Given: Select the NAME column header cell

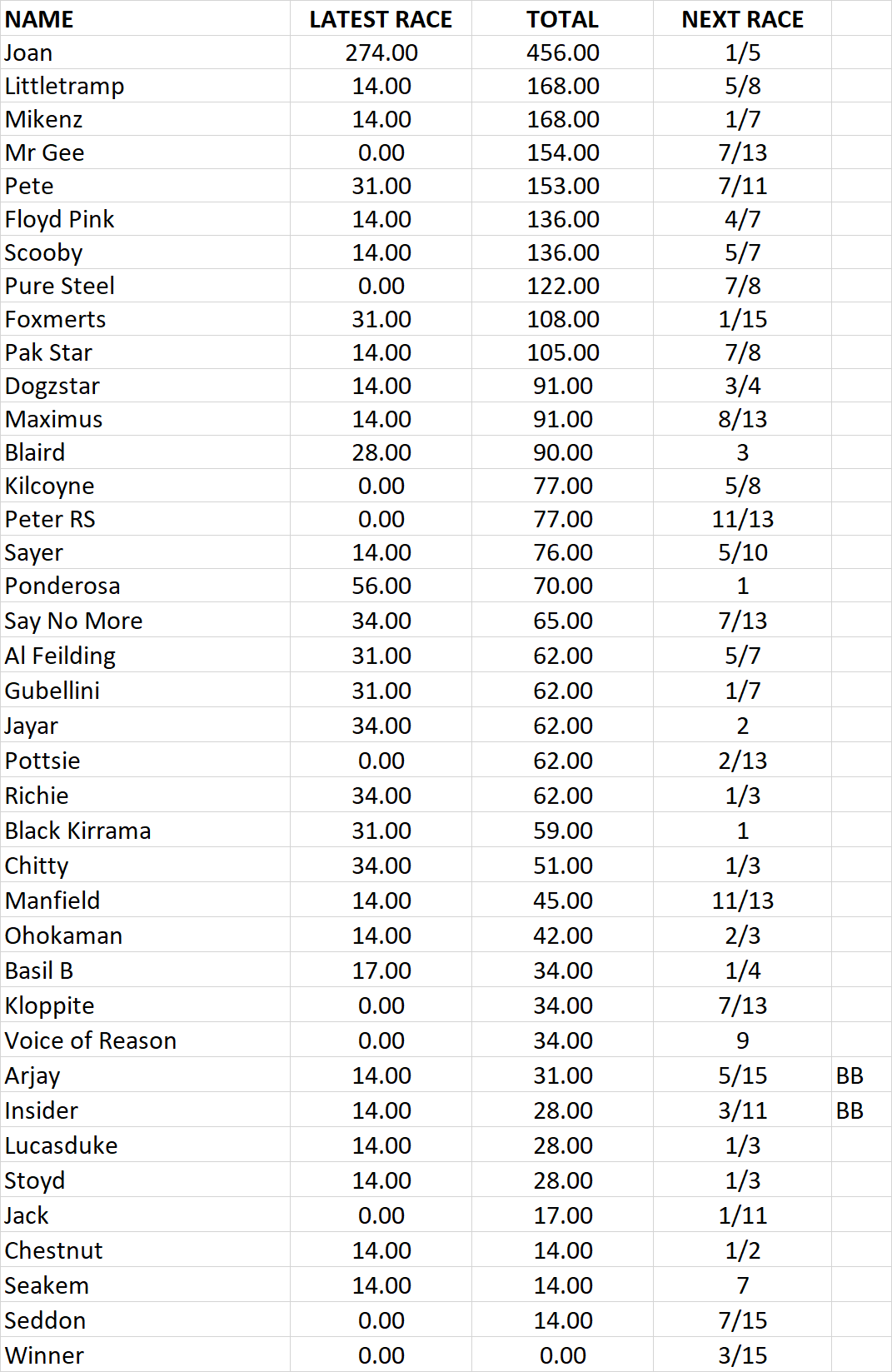Looking at the screenshot, I should click(x=145, y=18).
